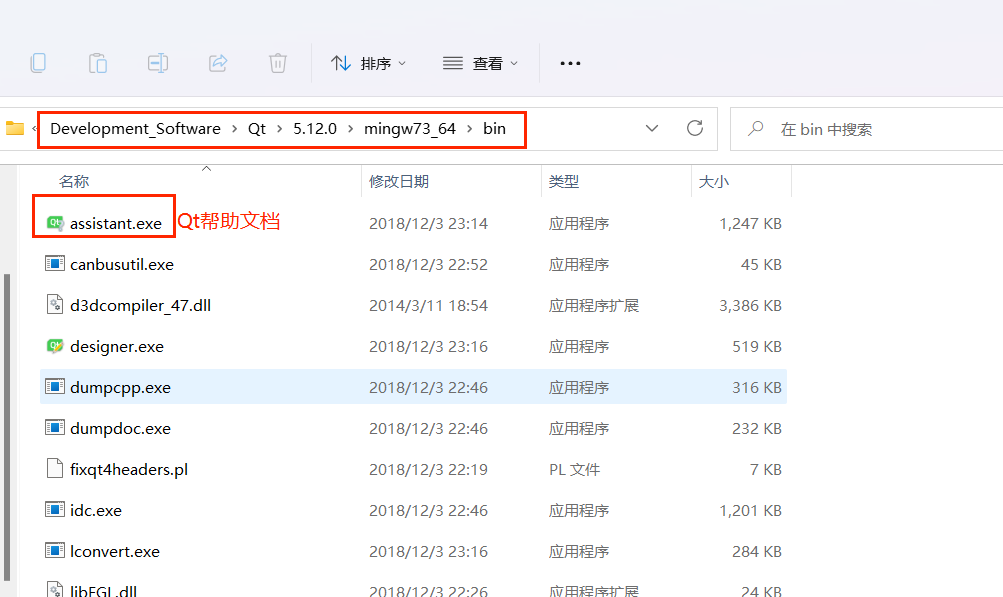1003x597 pixels.
Task: Click bin segment in breadcrumb
Action: tap(494, 129)
